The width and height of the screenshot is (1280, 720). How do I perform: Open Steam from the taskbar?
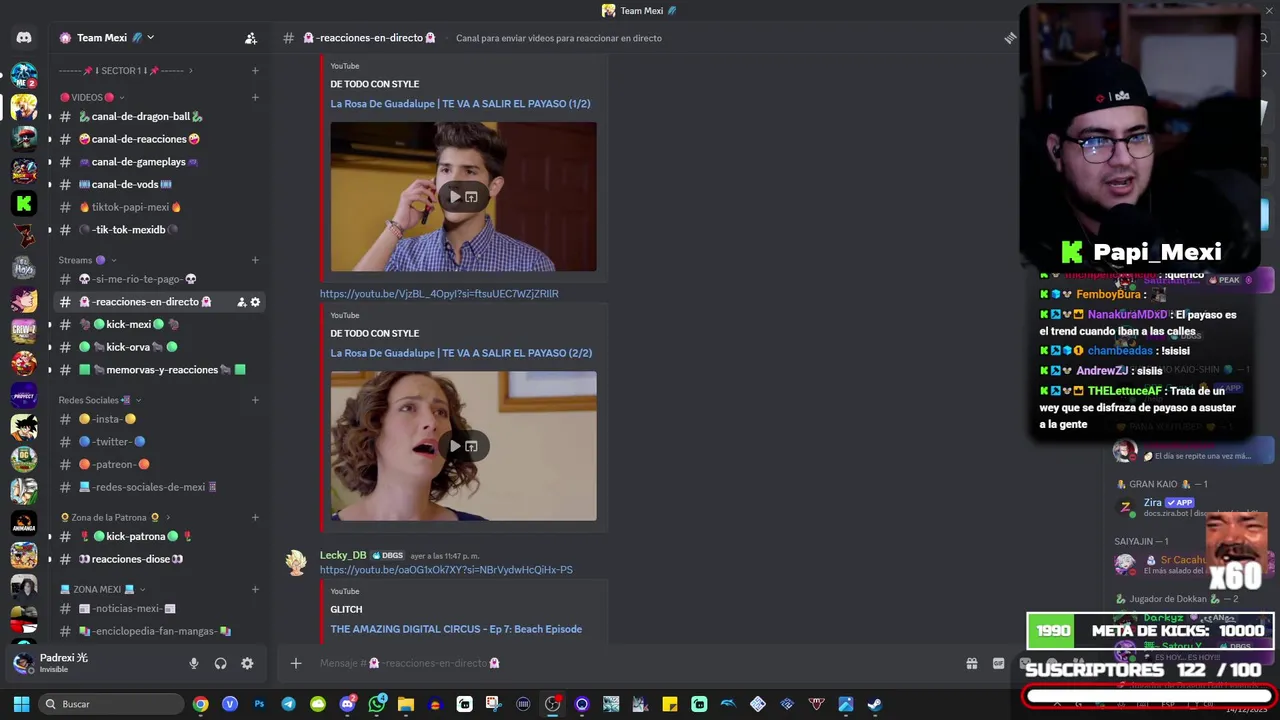[x=874, y=704]
